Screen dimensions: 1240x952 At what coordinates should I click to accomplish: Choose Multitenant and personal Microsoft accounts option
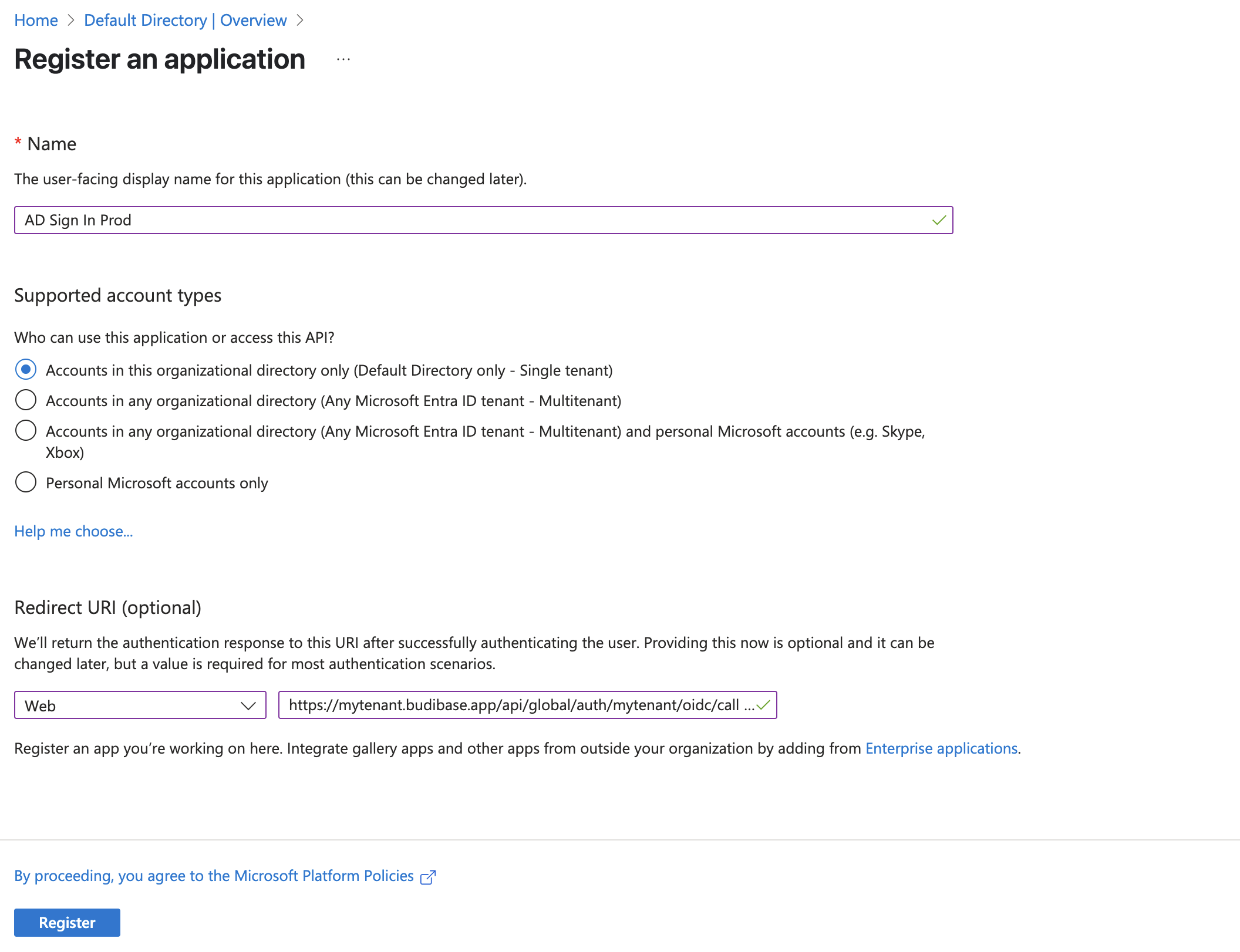[x=26, y=431]
